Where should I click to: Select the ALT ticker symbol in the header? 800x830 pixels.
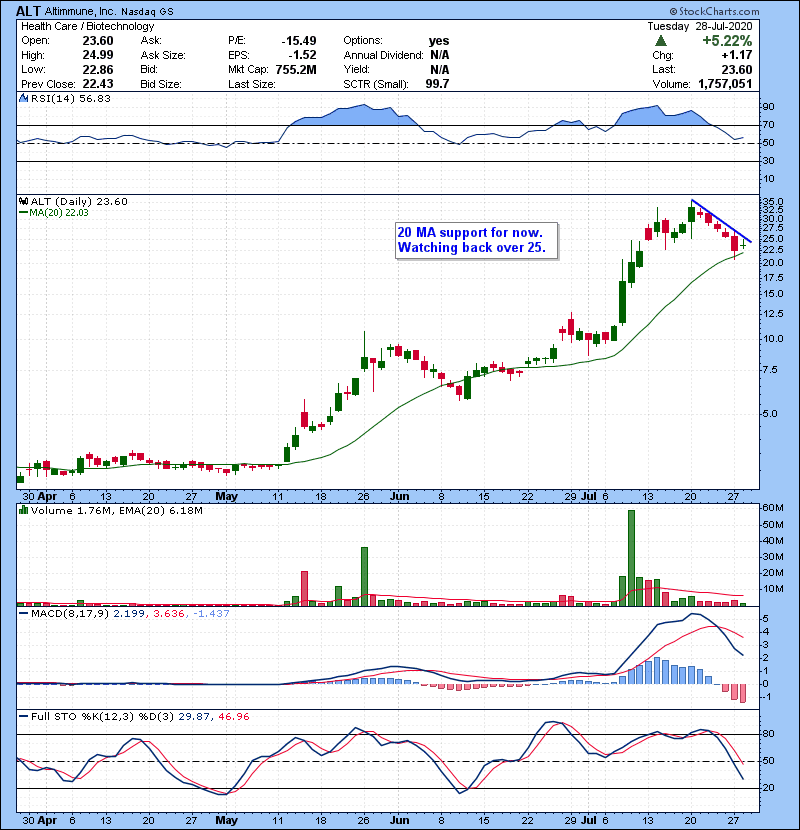28,11
